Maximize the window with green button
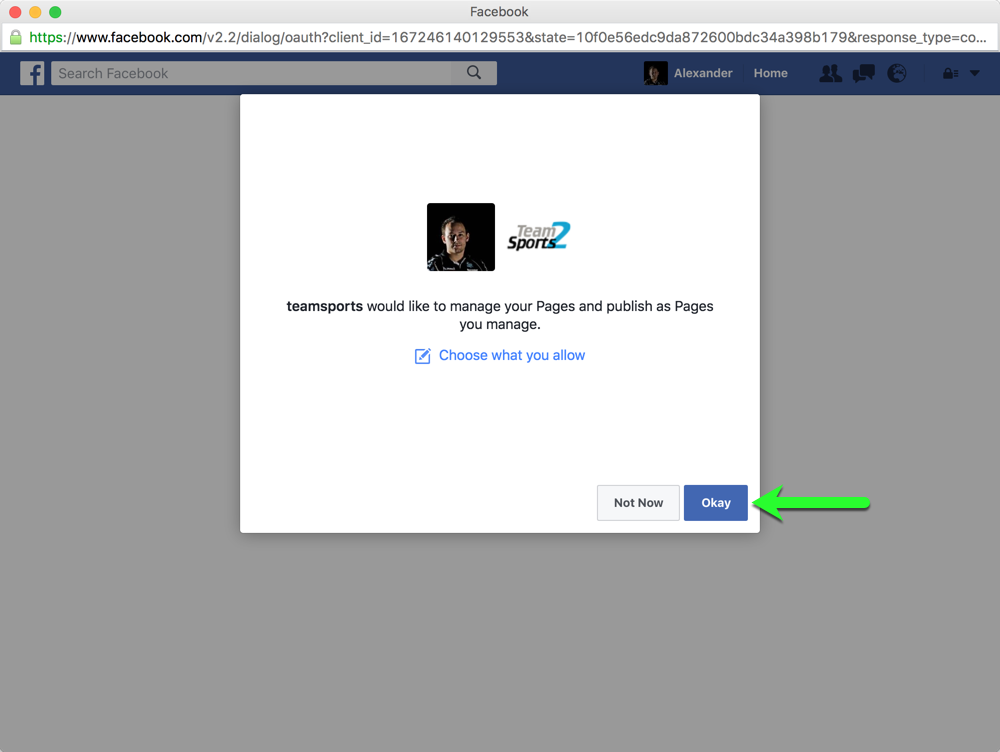Image resolution: width=1000 pixels, height=752 pixels. point(55,12)
